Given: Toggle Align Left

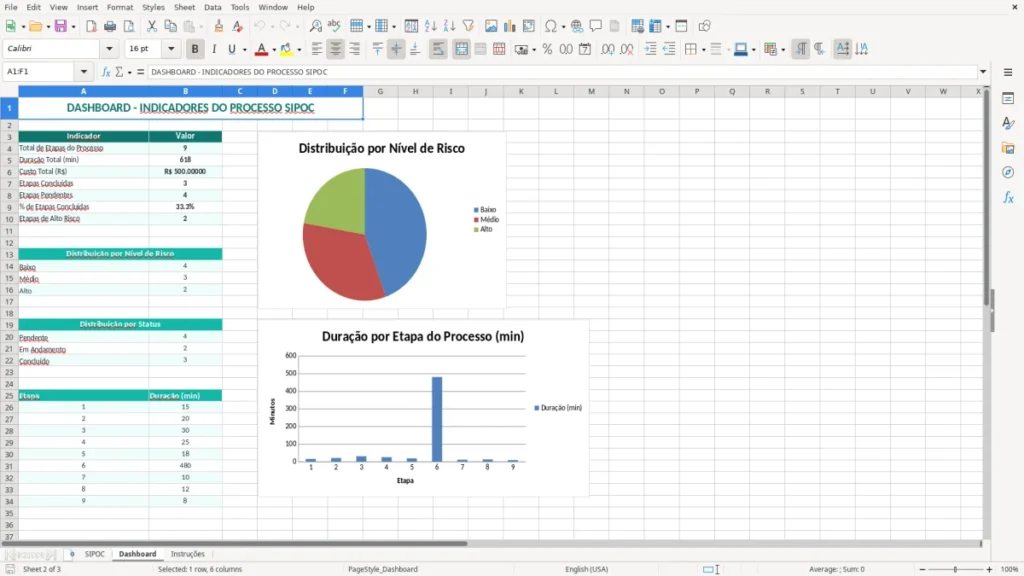Looking at the screenshot, I should (x=317, y=49).
